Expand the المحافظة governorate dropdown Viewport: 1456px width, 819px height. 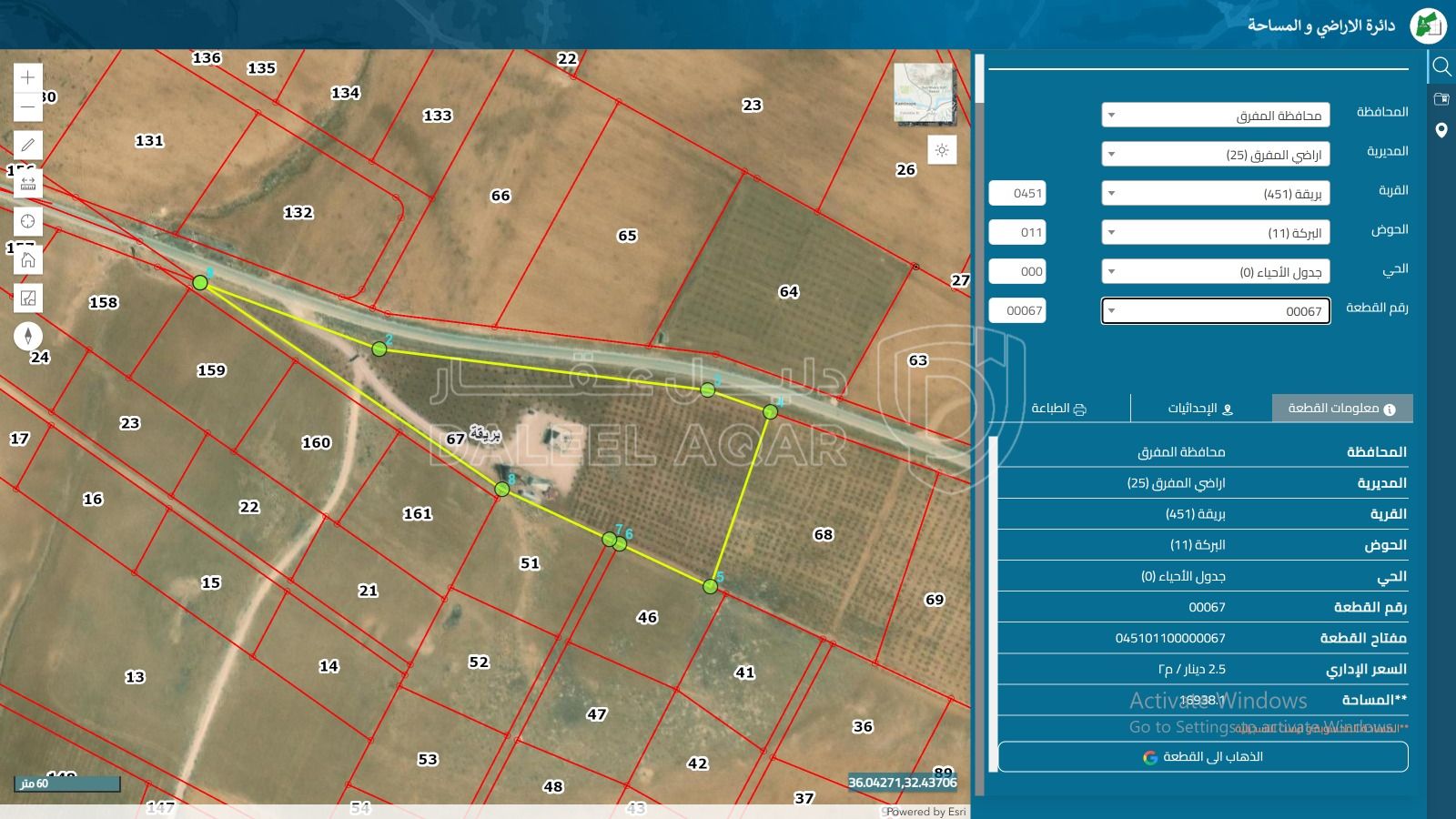[x=1215, y=116]
